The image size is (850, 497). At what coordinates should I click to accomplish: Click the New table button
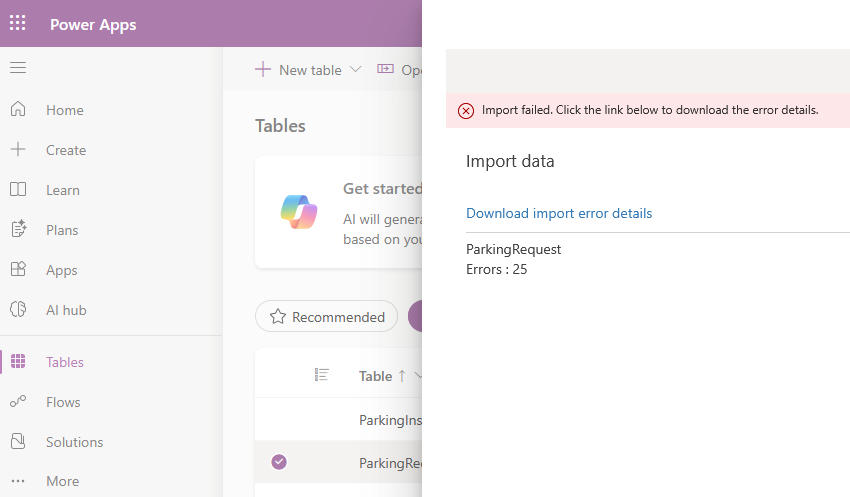click(x=298, y=70)
